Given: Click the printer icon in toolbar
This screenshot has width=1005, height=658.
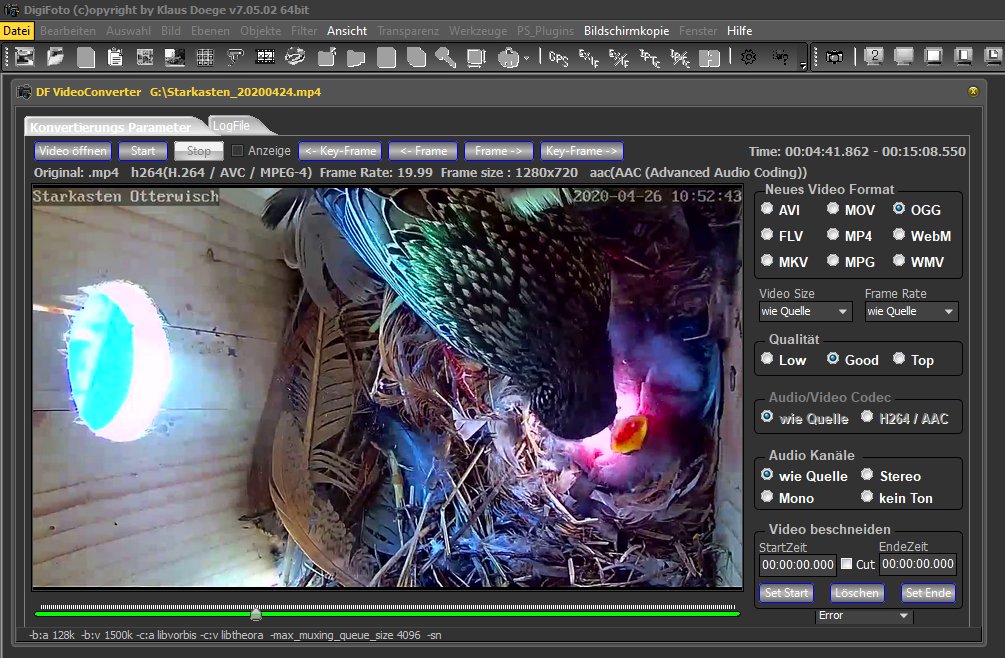Looking at the screenshot, I should (x=508, y=57).
